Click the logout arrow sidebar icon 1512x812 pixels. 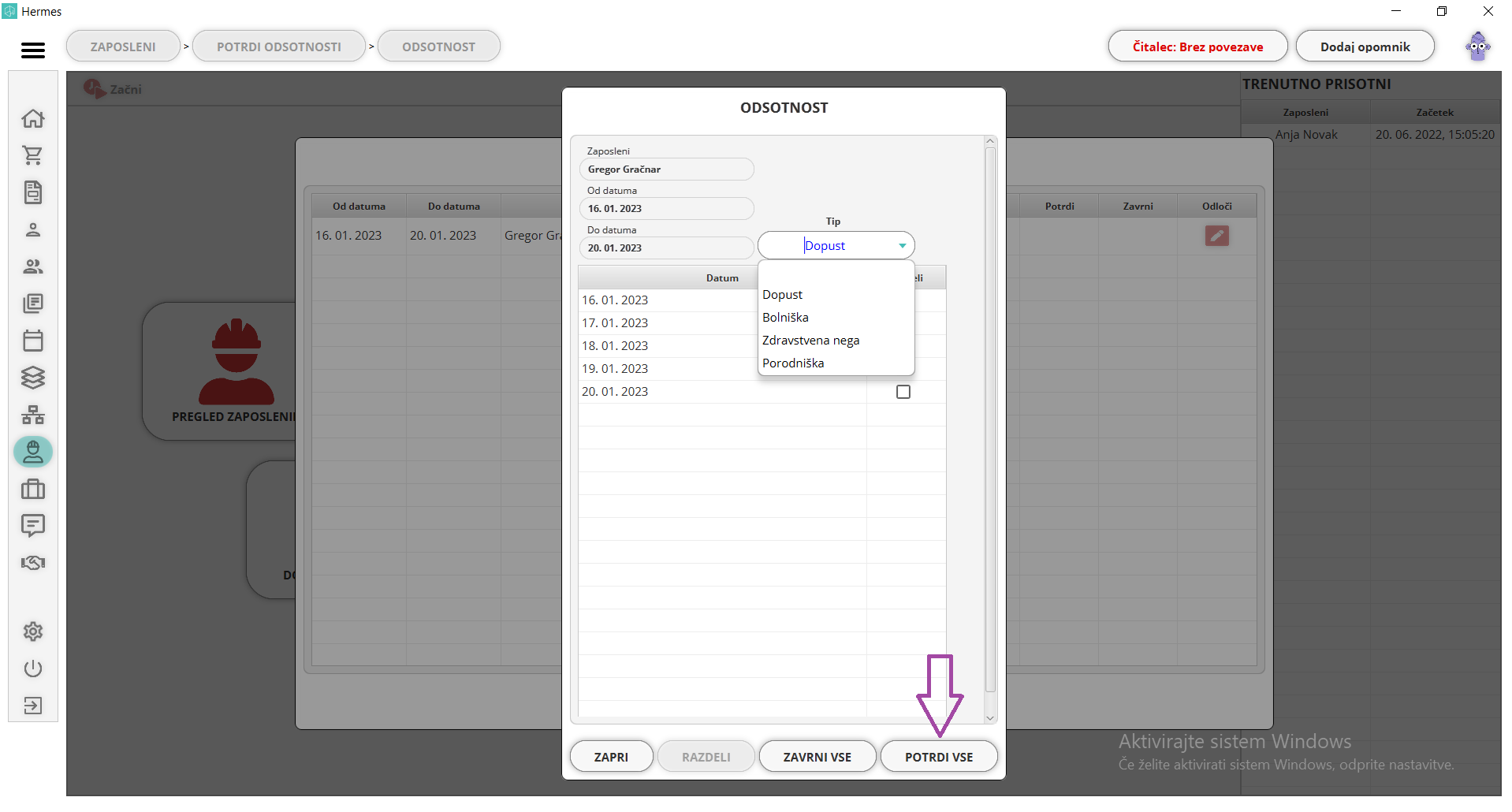(x=33, y=706)
